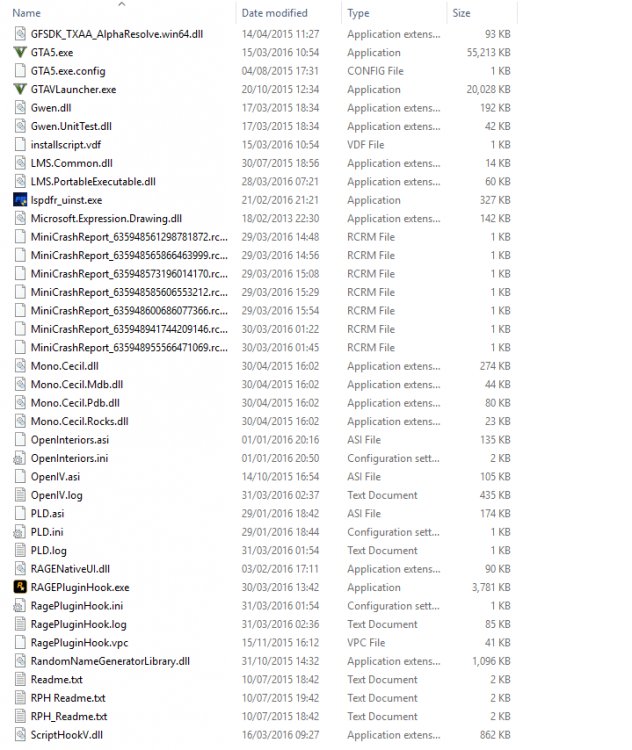632x750 pixels.
Task: Click the PLD.log document icon
Action: [20, 550]
